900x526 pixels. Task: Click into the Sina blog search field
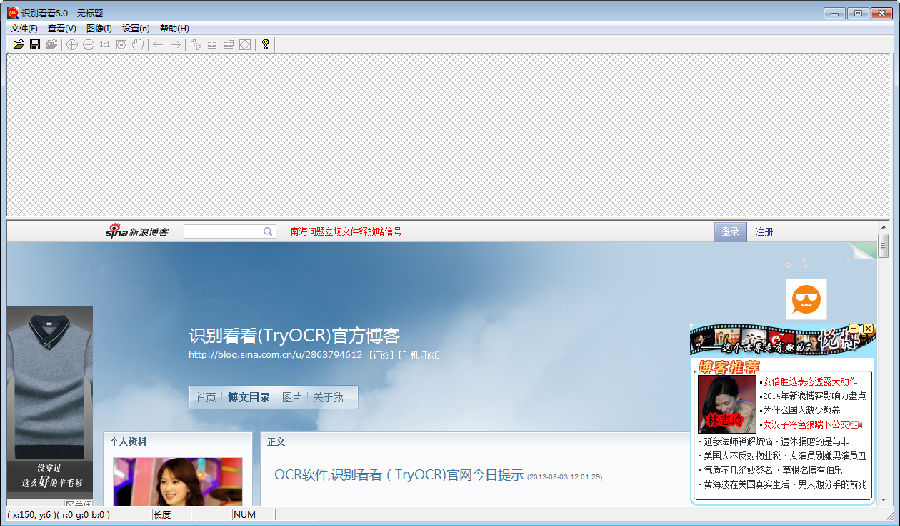click(222, 232)
